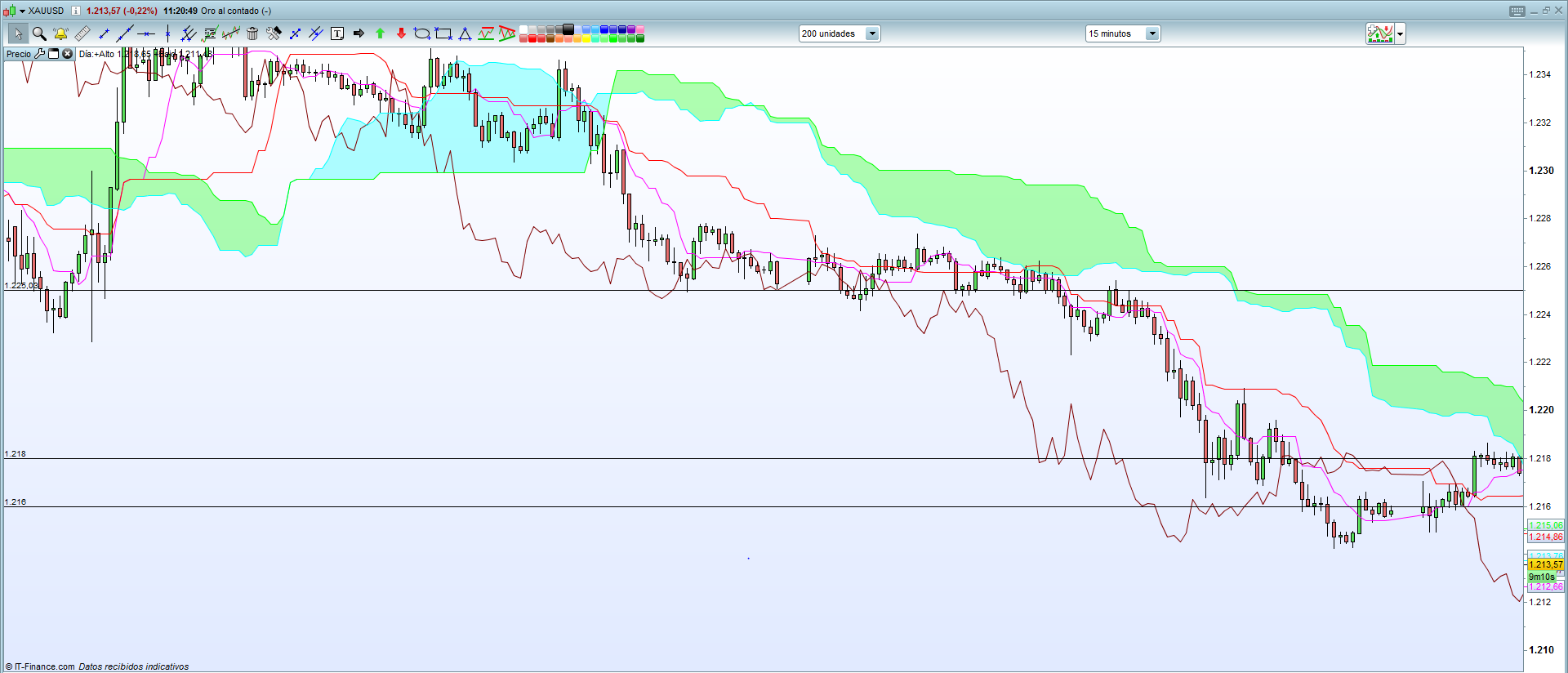Viewport: 1568px width, 673px height.
Task: Expand the indicators icon dropdown arrow
Action: click(x=1401, y=33)
